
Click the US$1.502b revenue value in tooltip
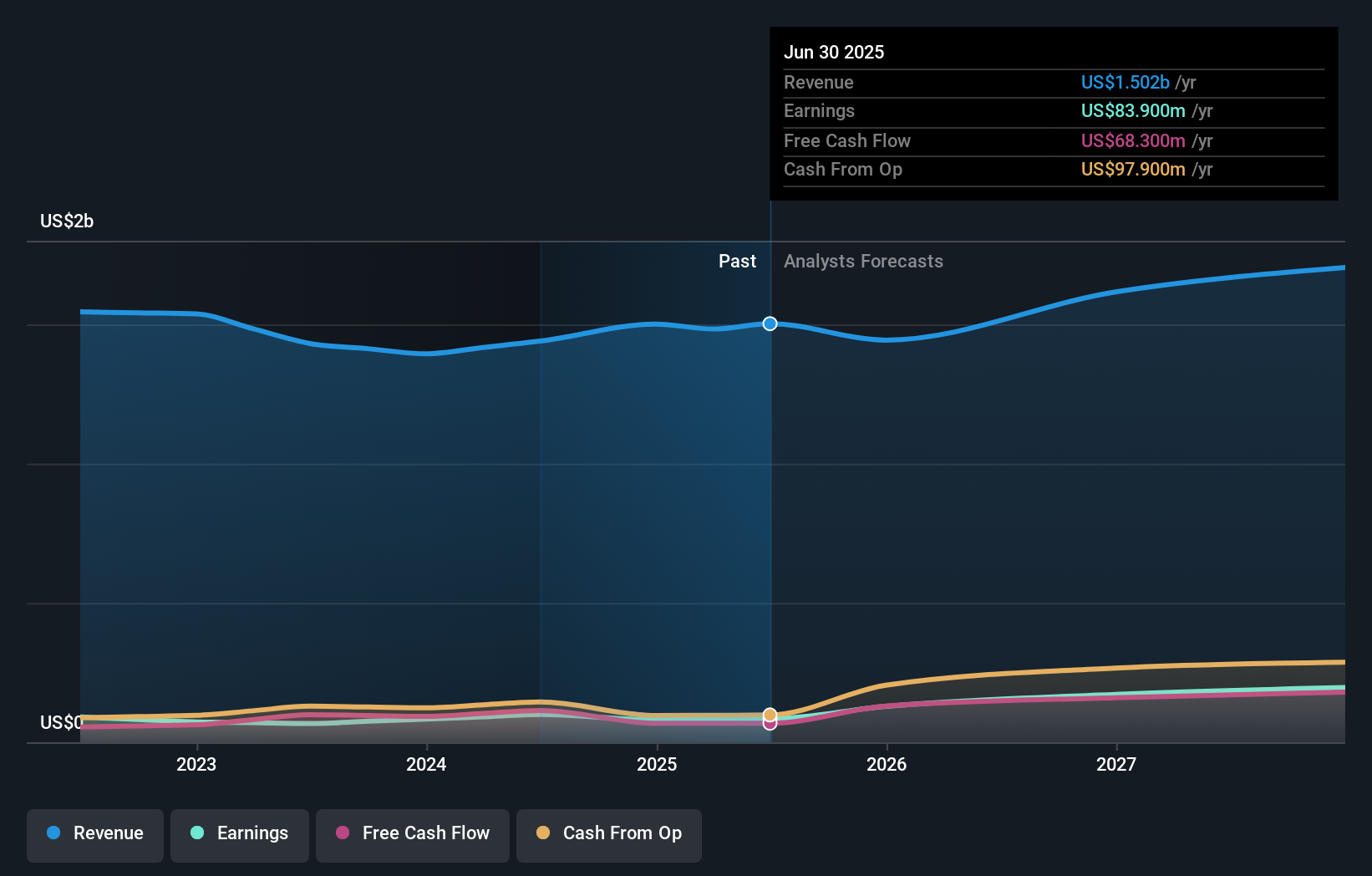click(x=1126, y=82)
